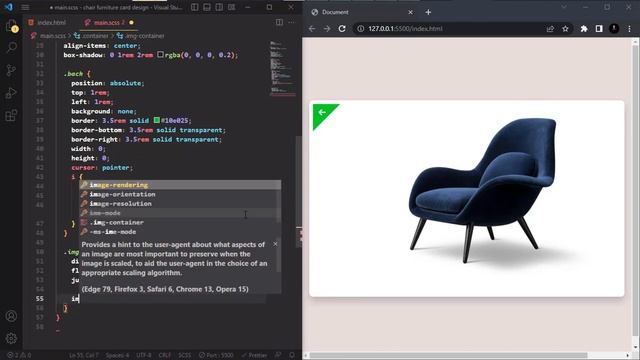Click the rgba color swatch on box-shadow line

point(160,55)
